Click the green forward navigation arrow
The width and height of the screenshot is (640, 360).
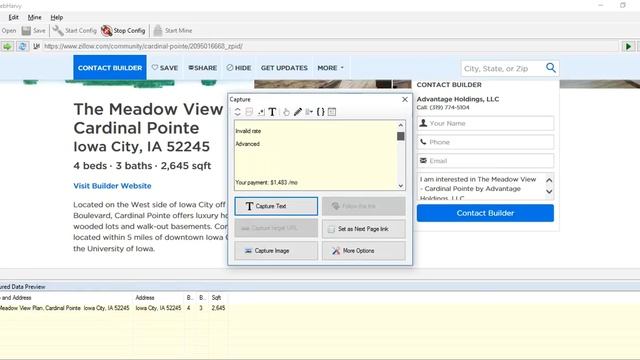pos(7,47)
